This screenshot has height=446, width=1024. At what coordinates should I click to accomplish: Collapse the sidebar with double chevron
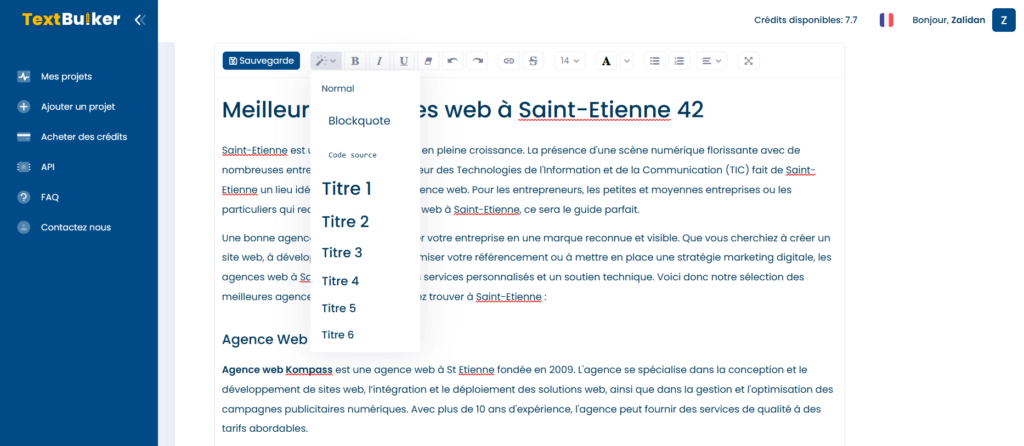139,19
